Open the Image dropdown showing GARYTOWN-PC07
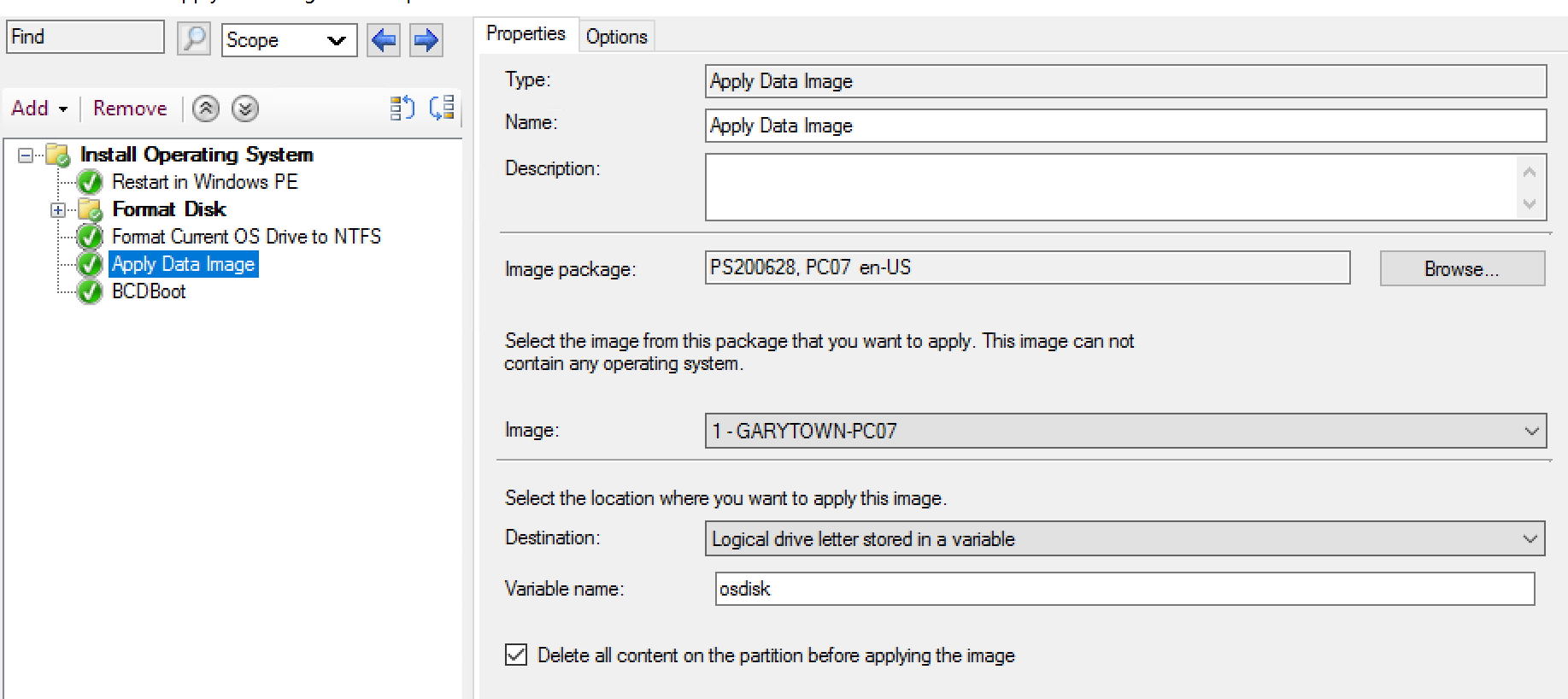Viewport: 1568px width, 699px height. click(1125, 431)
